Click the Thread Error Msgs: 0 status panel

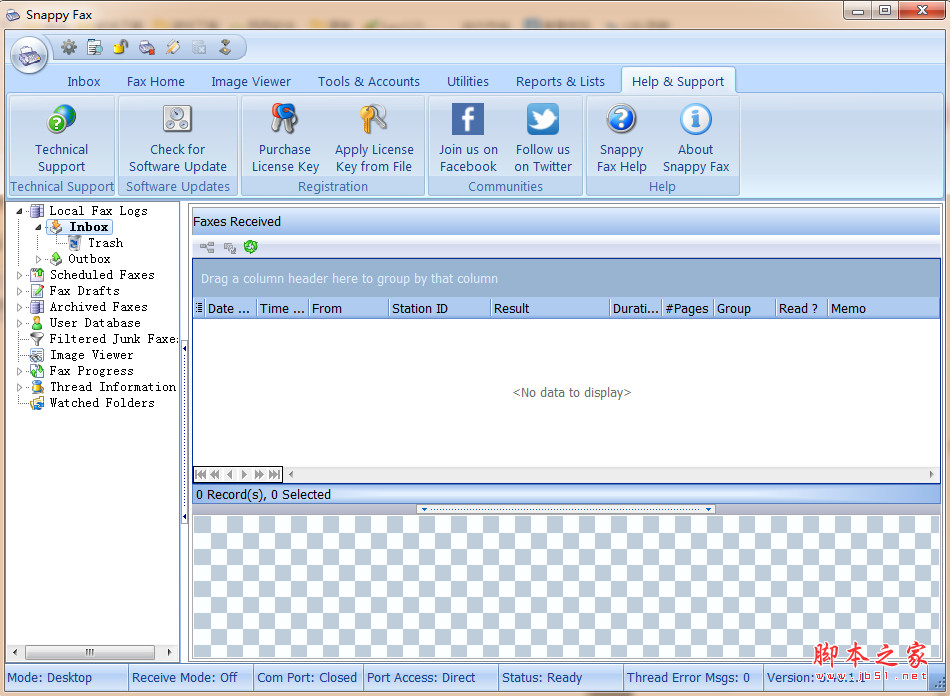(693, 677)
